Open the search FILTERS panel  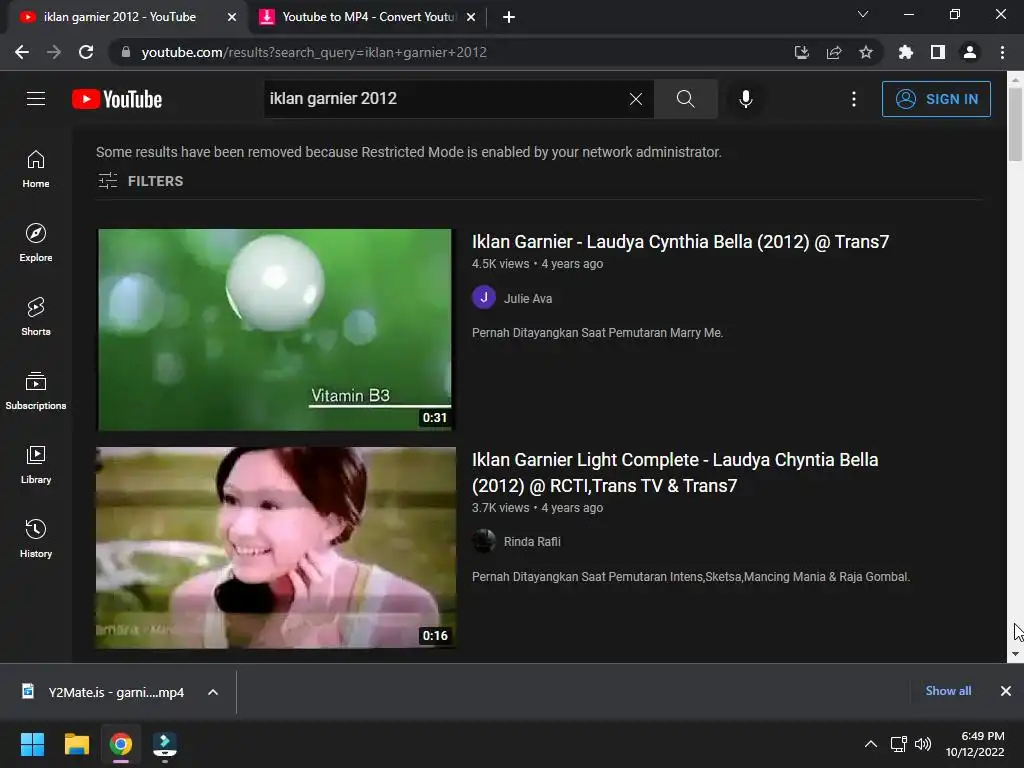click(x=140, y=181)
